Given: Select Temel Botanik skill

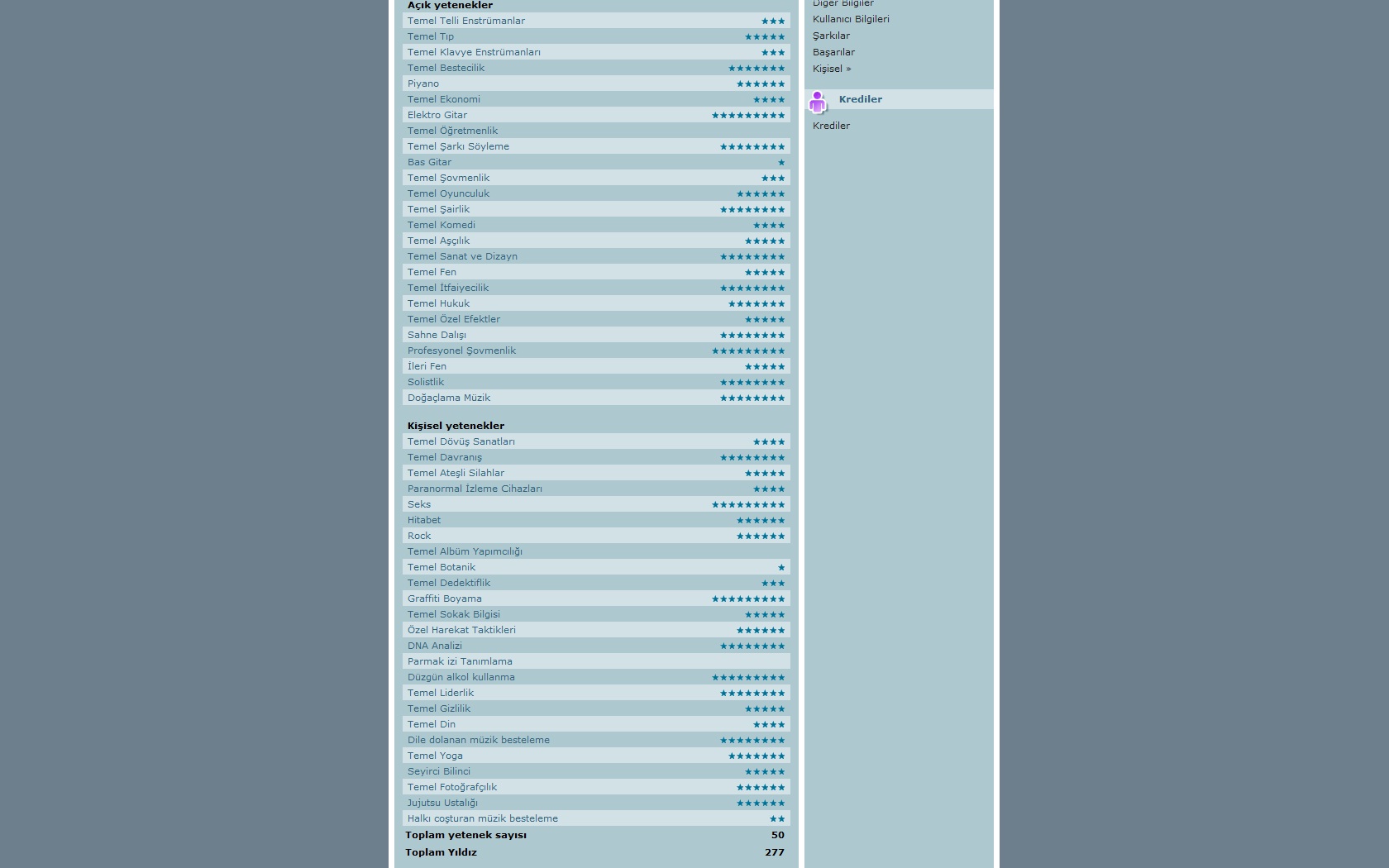Looking at the screenshot, I should (x=441, y=567).
